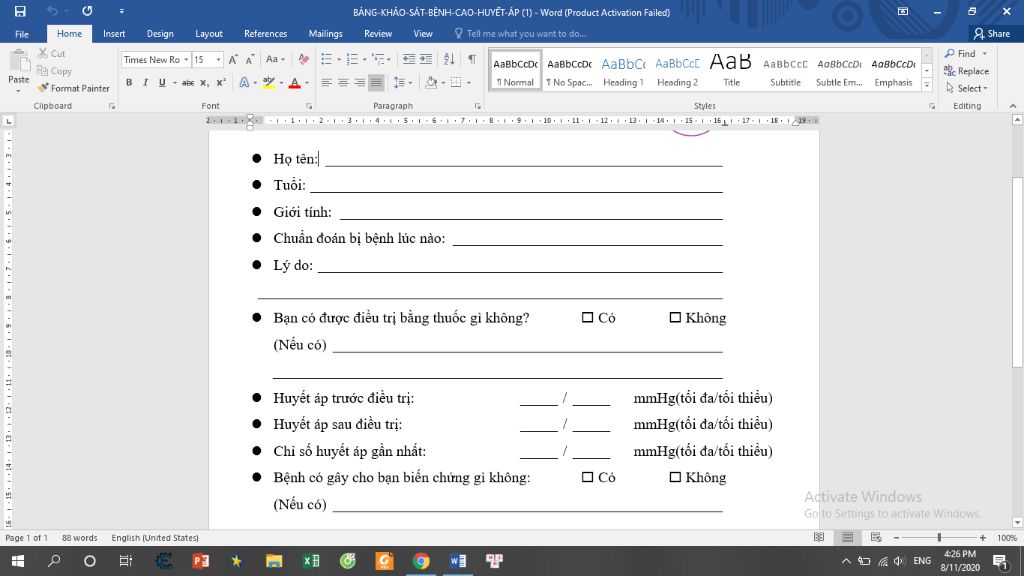Decrease font size with Shrink Font
Screen dimensions: 1024x576
pyautogui.click(x=249, y=59)
